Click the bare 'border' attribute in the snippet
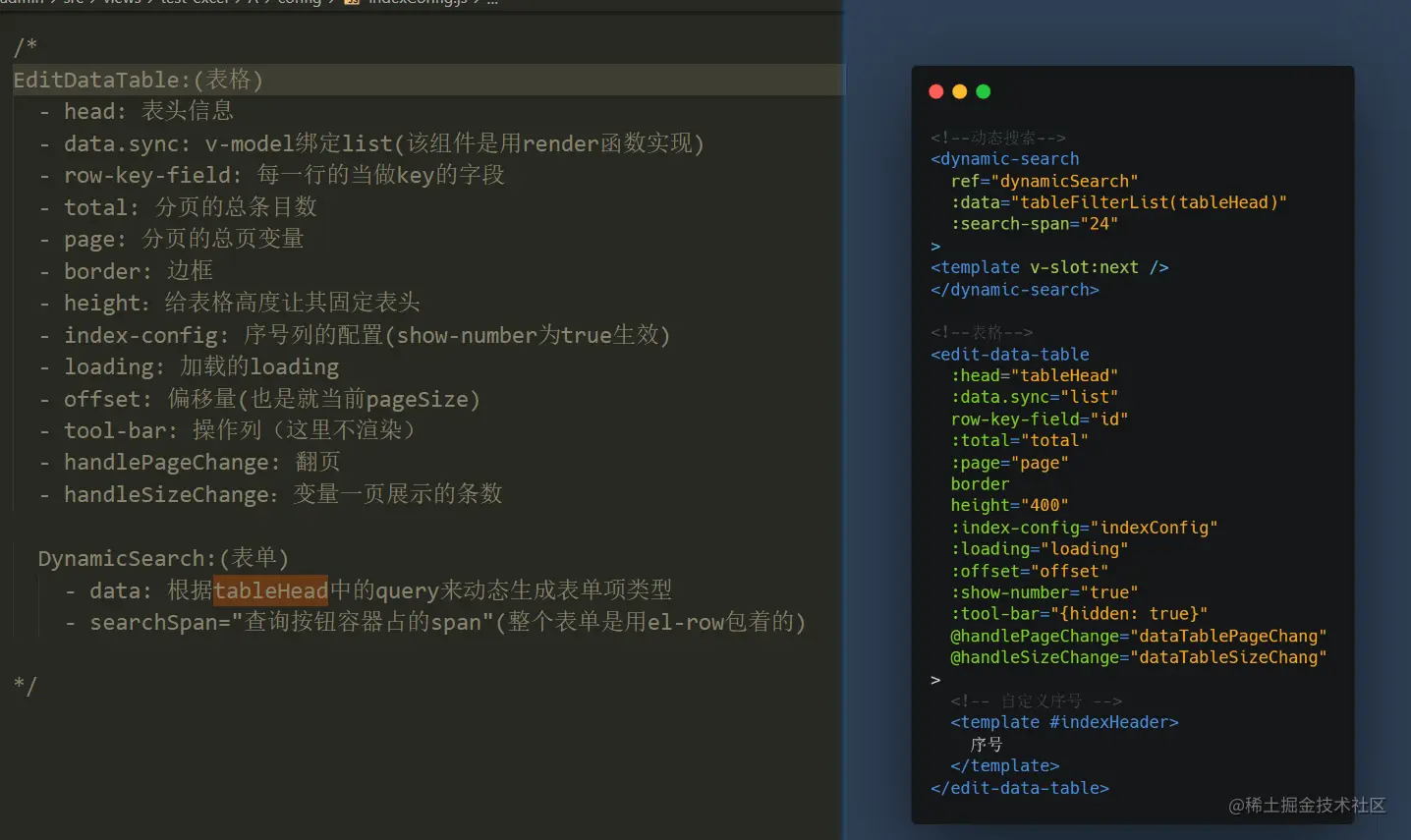 click(x=980, y=484)
